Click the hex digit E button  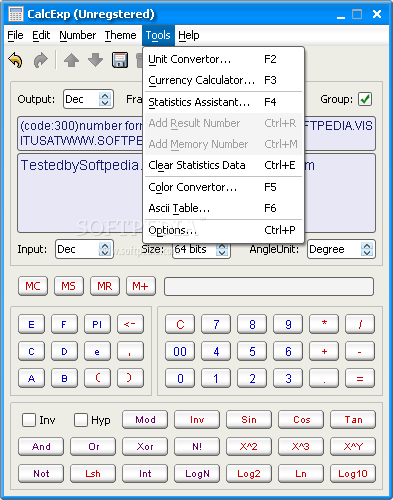(31, 324)
